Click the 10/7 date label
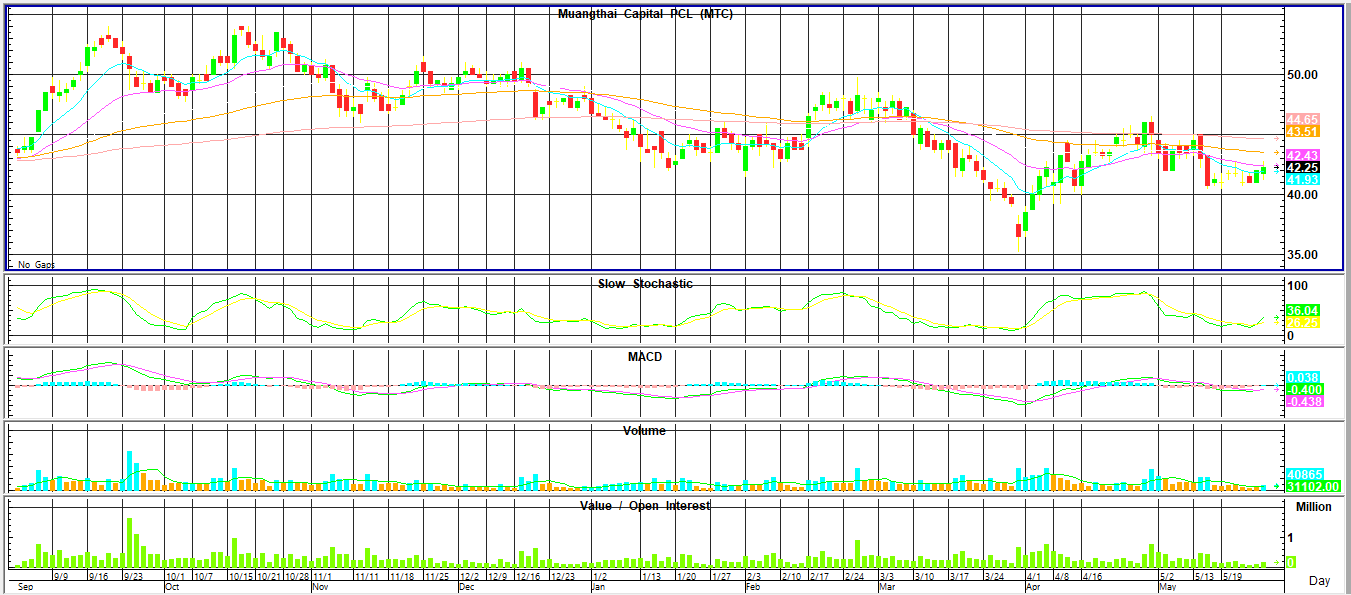1351x595 pixels. point(203,577)
